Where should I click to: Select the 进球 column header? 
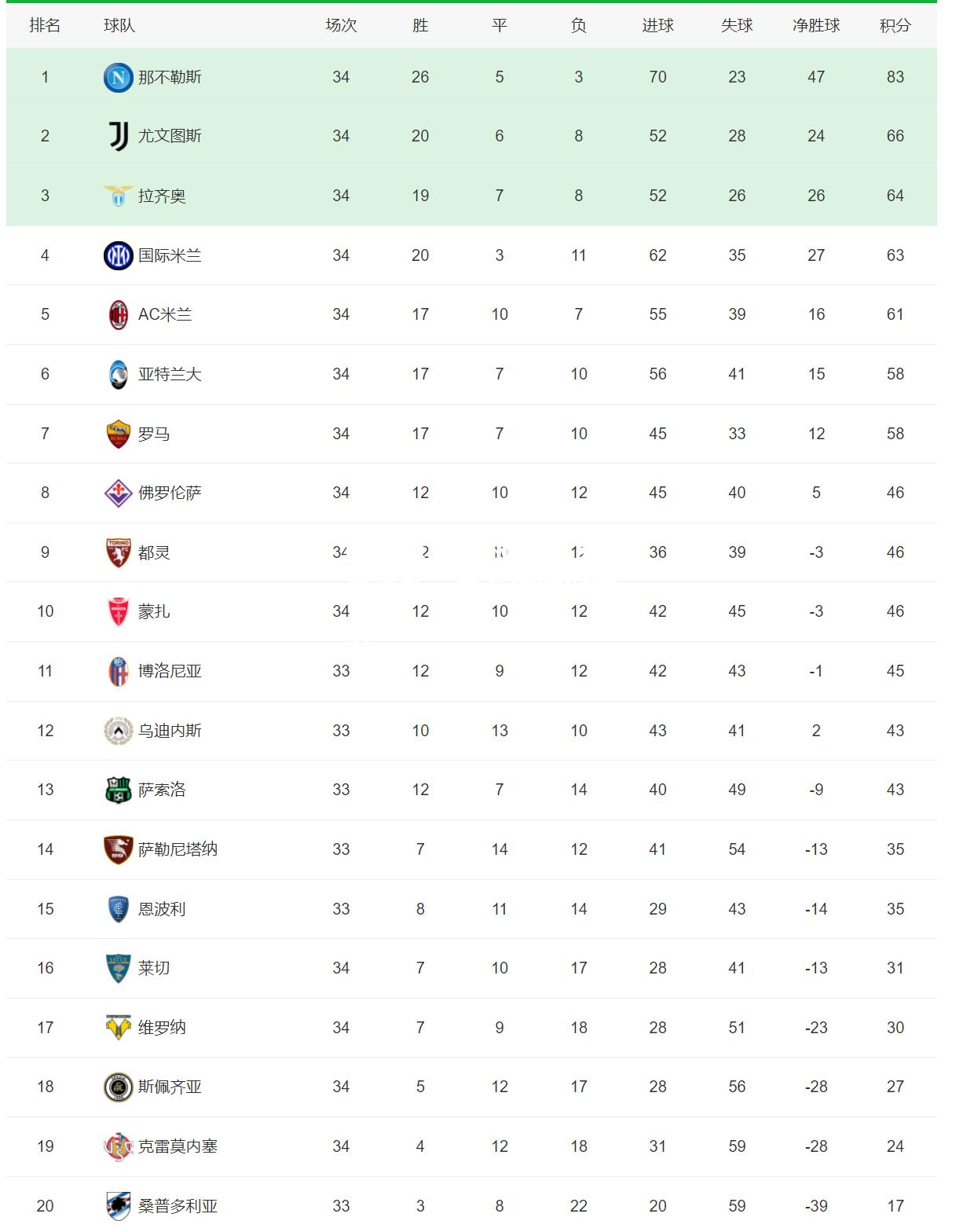657,25
